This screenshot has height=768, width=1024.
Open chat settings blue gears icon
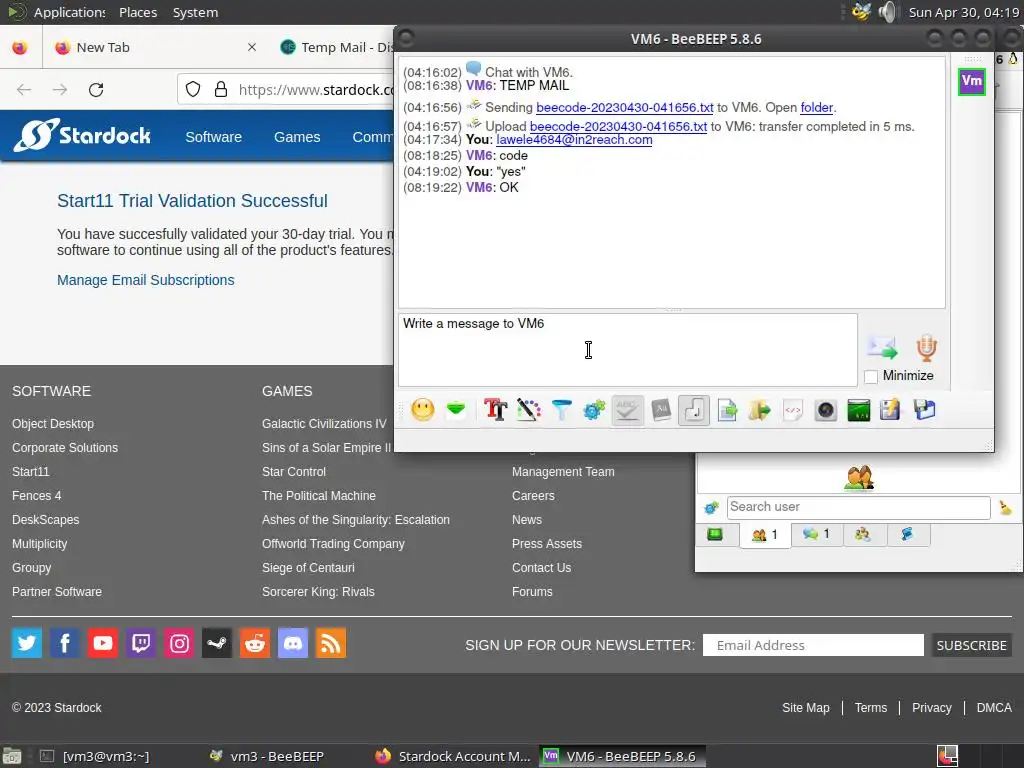click(594, 410)
